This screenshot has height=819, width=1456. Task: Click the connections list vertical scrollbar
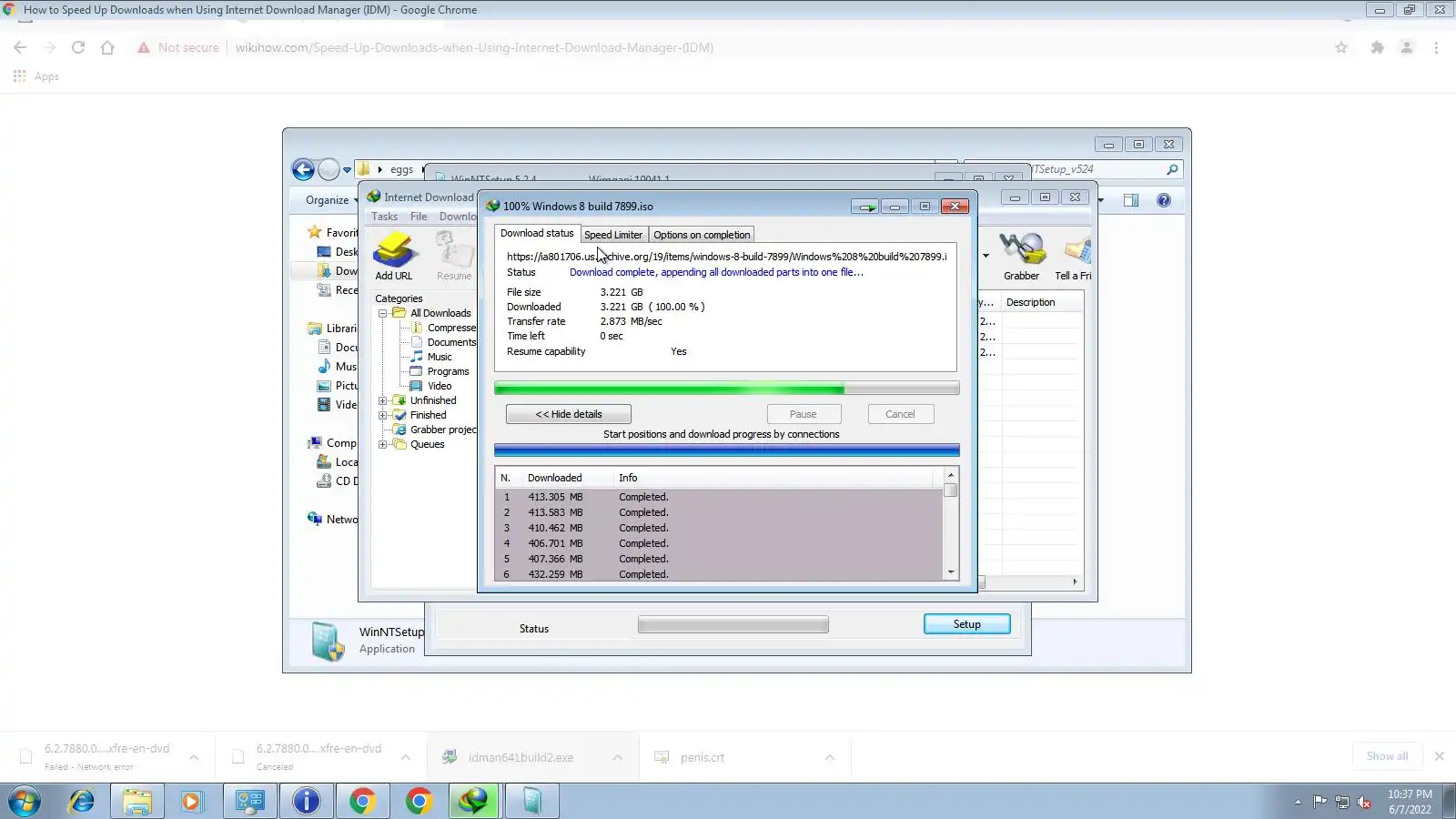click(951, 524)
